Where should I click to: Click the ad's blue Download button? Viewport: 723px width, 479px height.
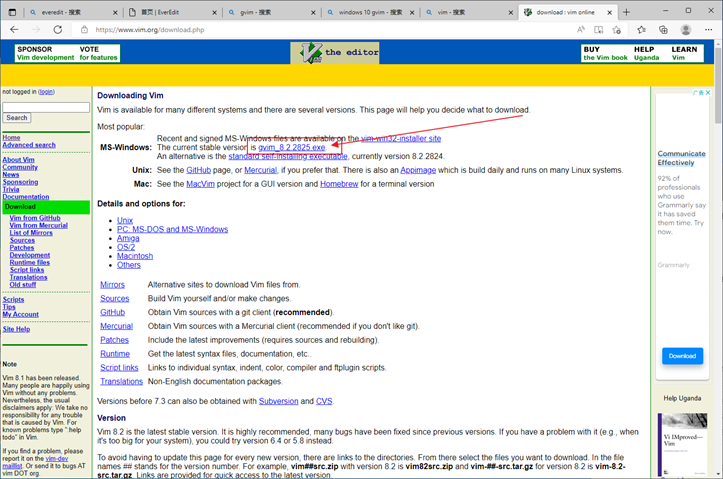tap(682, 356)
